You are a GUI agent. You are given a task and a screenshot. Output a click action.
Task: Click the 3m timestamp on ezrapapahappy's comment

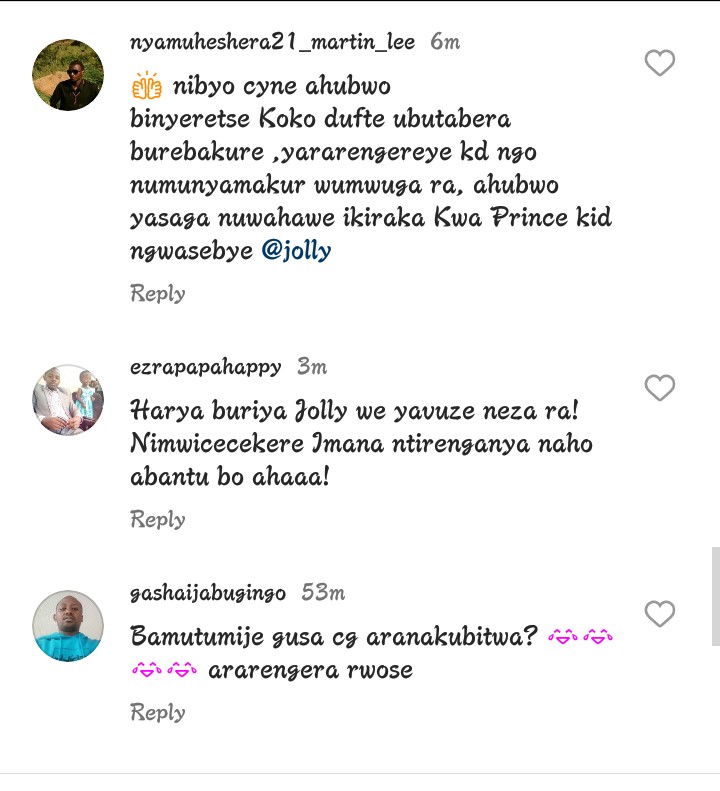[312, 367]
